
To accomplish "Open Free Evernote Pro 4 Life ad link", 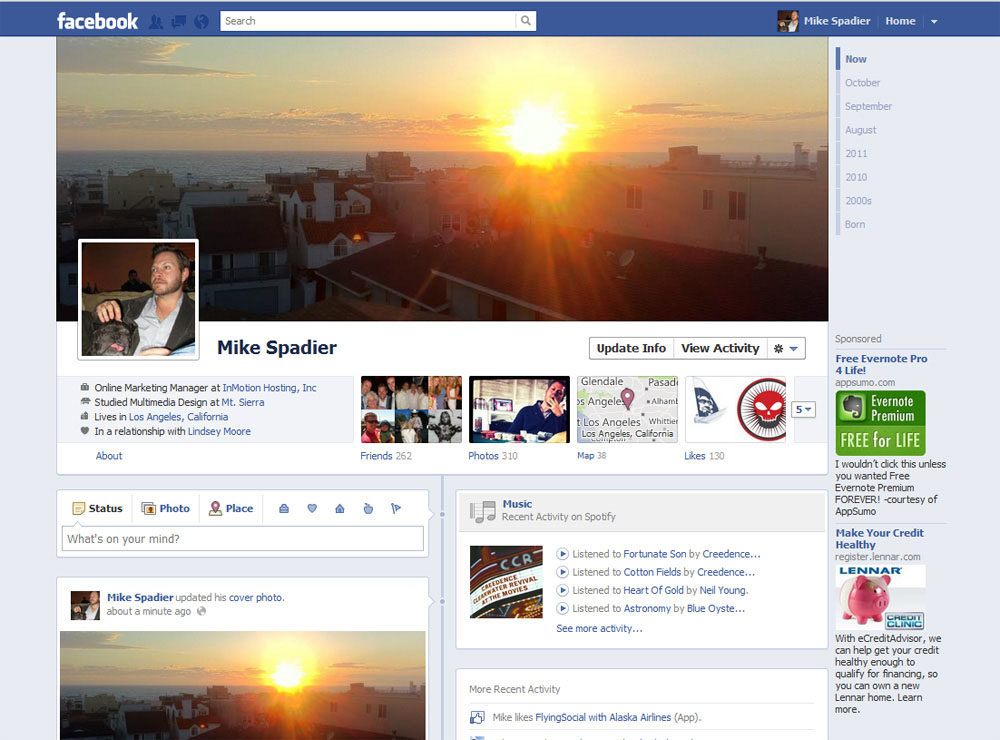I will [x=881, y=364].
